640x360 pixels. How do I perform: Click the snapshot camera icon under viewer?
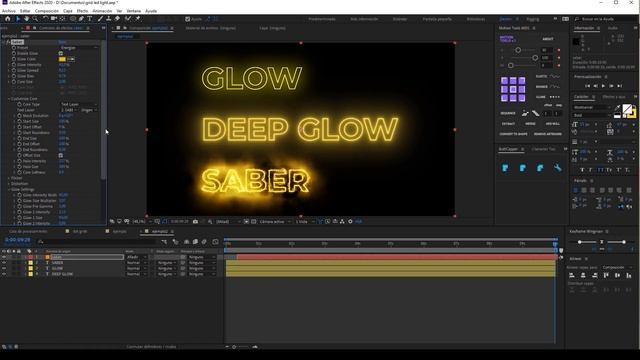point(196,222)
